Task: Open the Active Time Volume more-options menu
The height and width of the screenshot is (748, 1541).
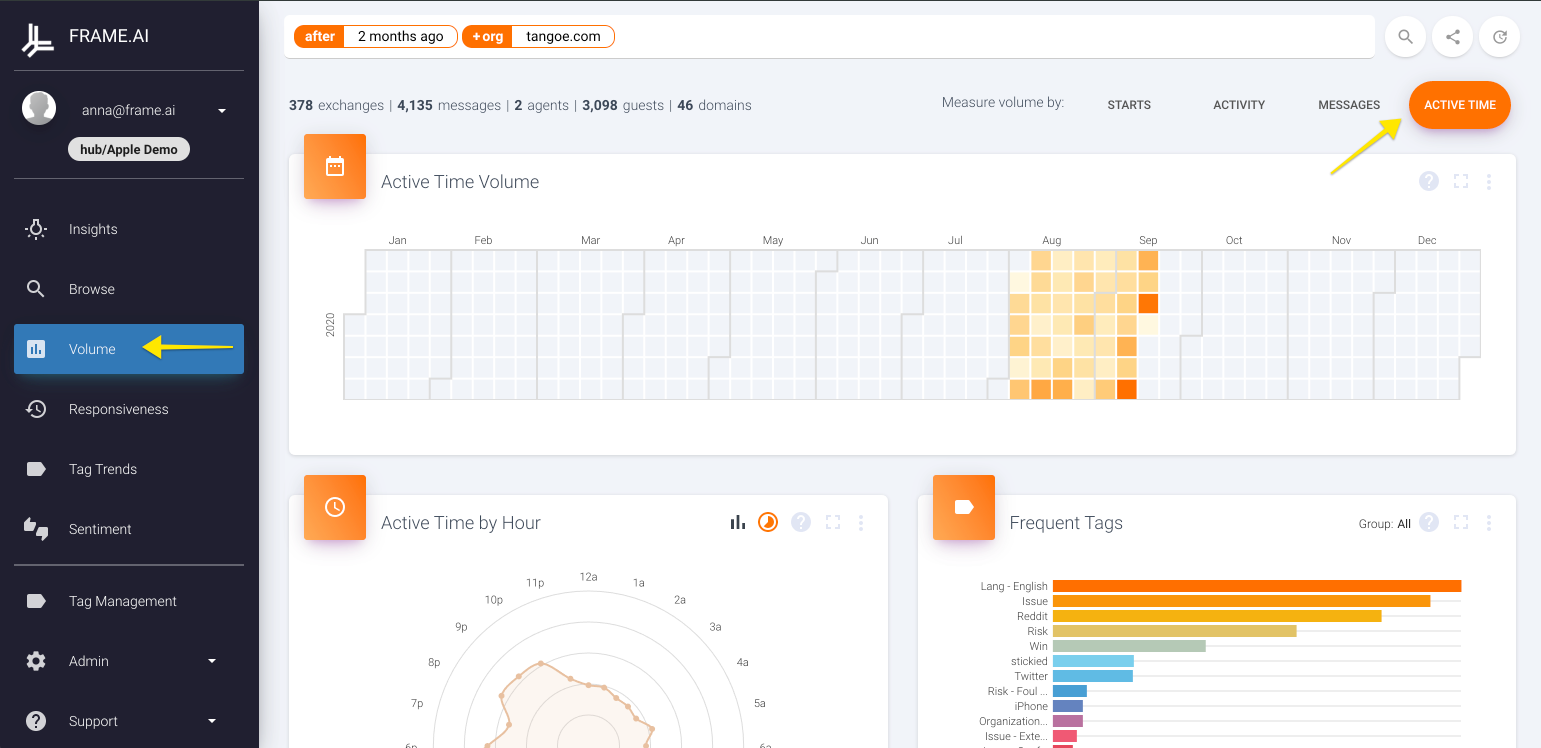Action: (1489, 181)
